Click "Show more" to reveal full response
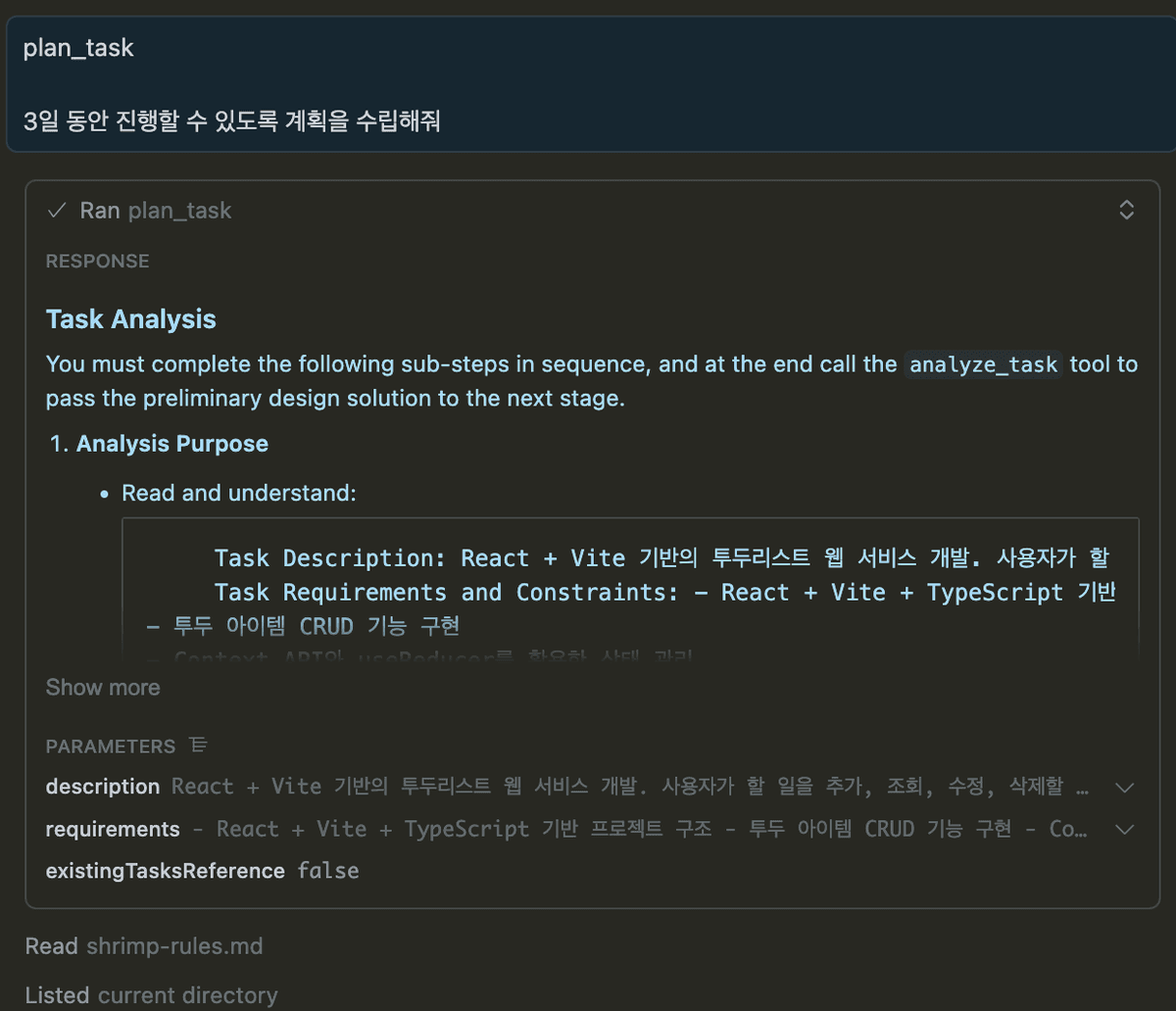 tap(103, 687)
